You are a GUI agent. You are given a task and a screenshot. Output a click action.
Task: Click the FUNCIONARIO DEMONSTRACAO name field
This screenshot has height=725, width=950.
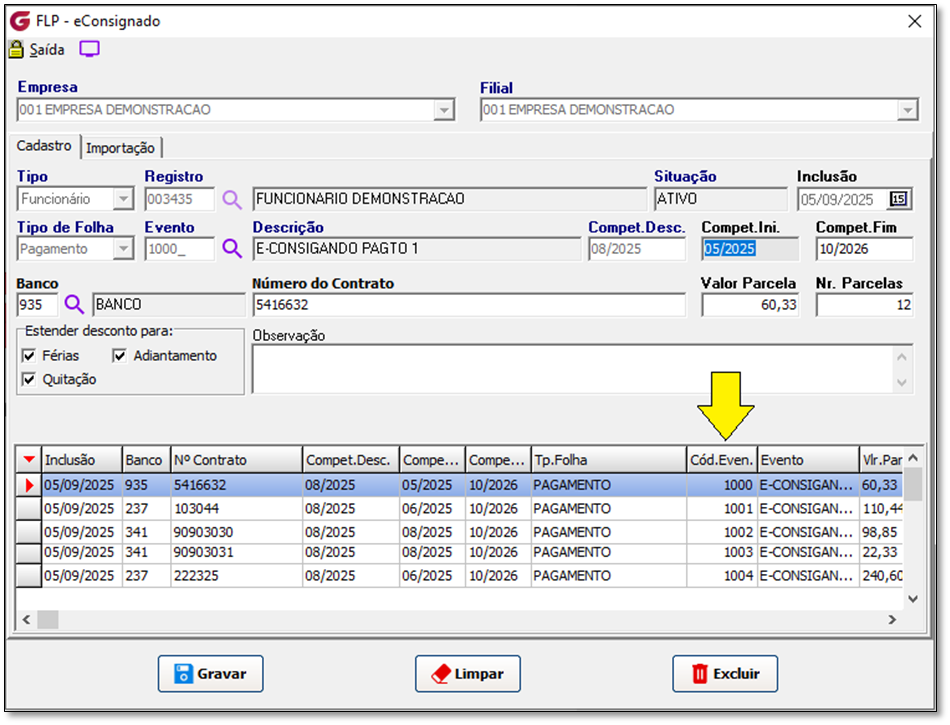(x=450, y=199)
